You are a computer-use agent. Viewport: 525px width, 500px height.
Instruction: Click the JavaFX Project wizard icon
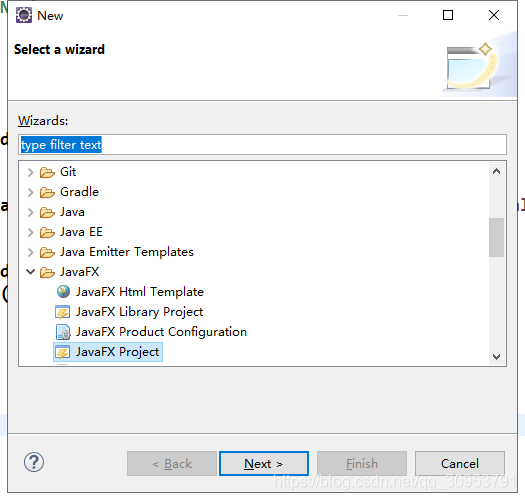pyautogui.click(x=63, y=352)
